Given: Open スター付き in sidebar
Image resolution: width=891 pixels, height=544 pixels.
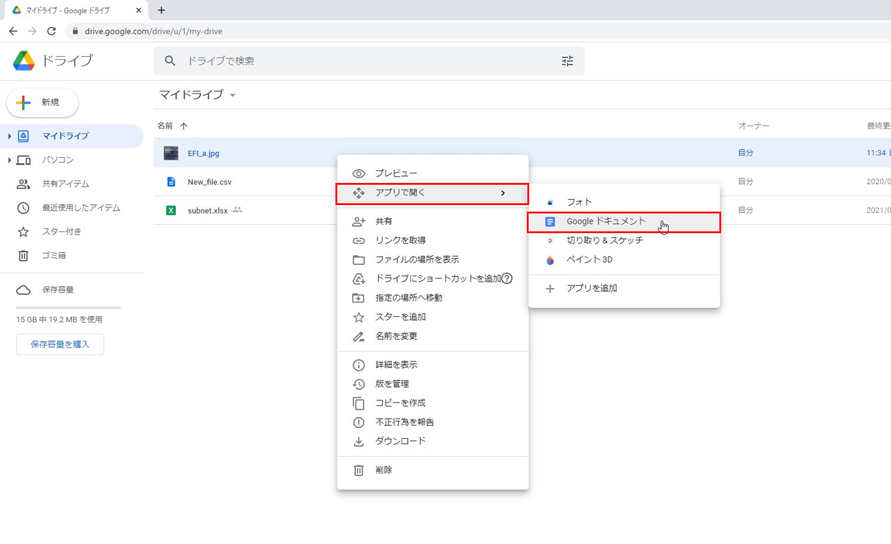Looking at the screenshot, I should click(x=72, y=232).
